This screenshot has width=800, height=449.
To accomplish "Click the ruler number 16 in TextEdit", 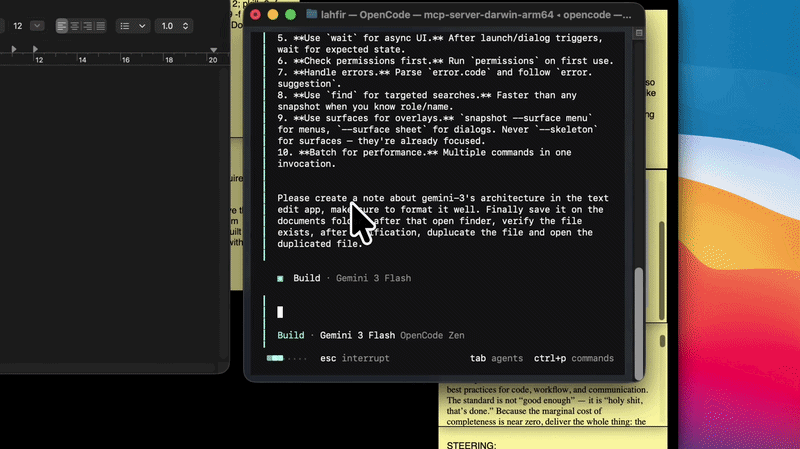I will pyautogui.click(x=126, y=60).
